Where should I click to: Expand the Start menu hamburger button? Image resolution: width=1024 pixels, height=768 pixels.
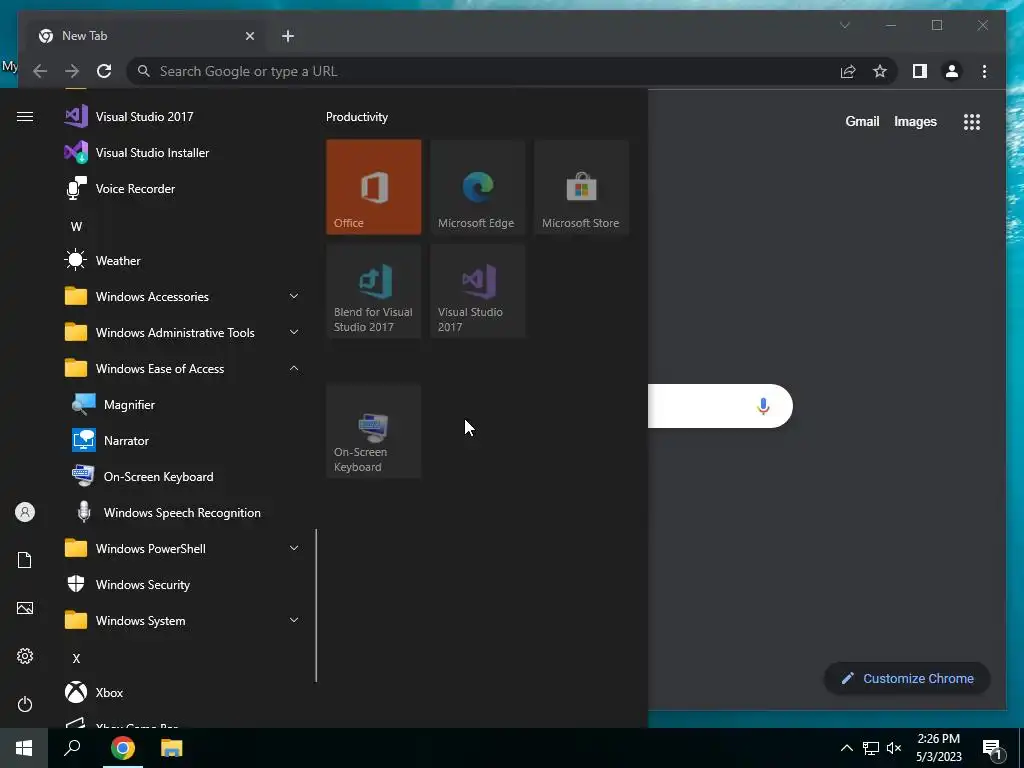[x=25, y=116]
